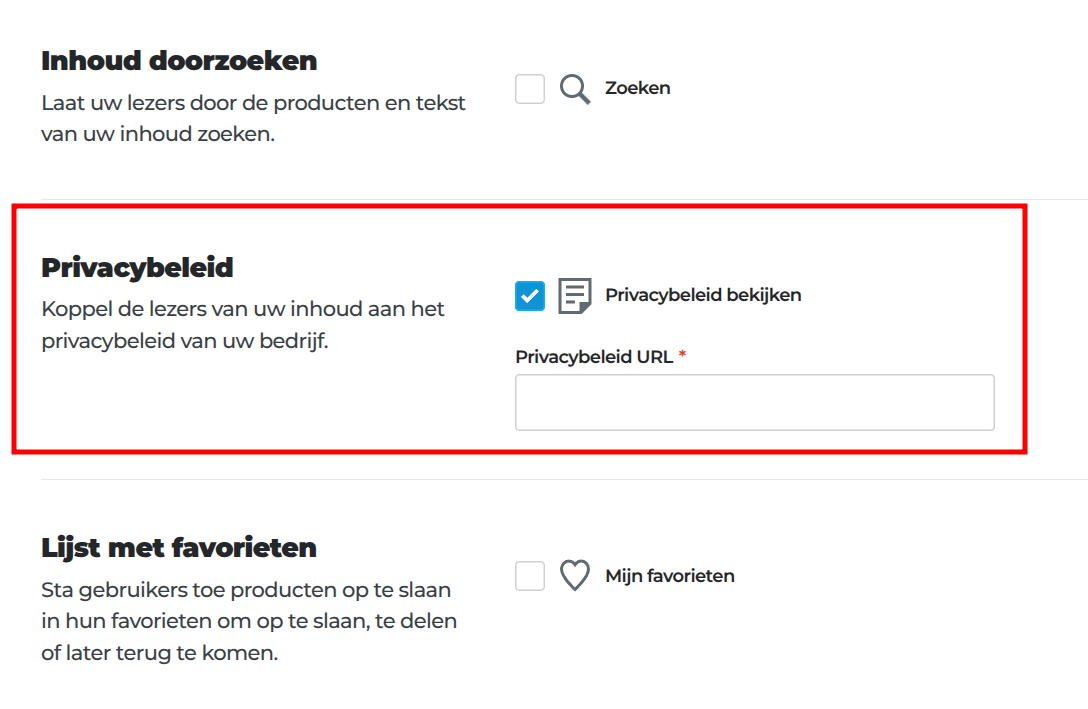The height and width of the screenshot is (709, 1088).
Task: Uncheck the Privacybeleid bekijken checkbox
Action: (529, 296)
